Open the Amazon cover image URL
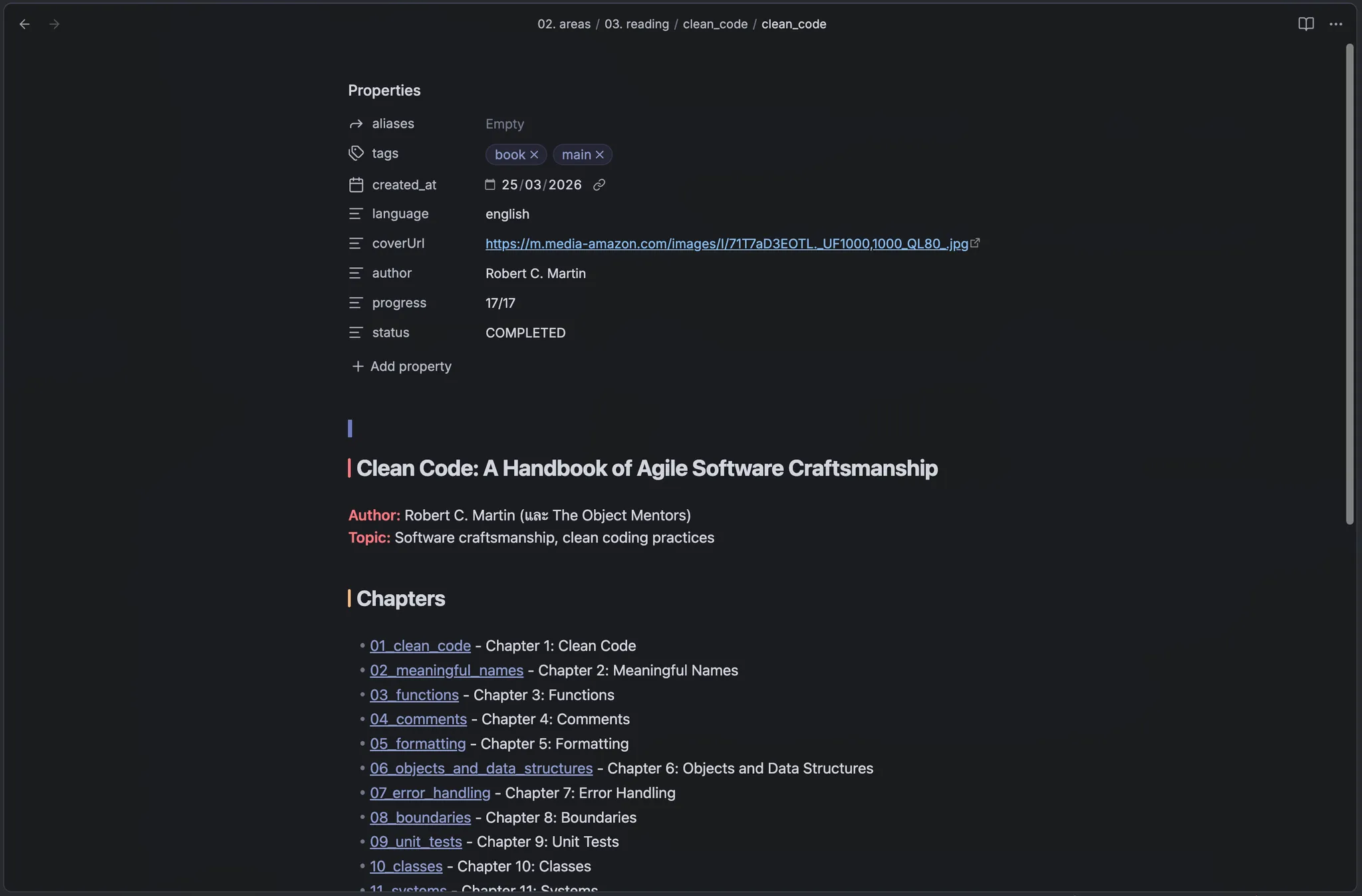The image size is (1362, 896). tap(727, 244)
